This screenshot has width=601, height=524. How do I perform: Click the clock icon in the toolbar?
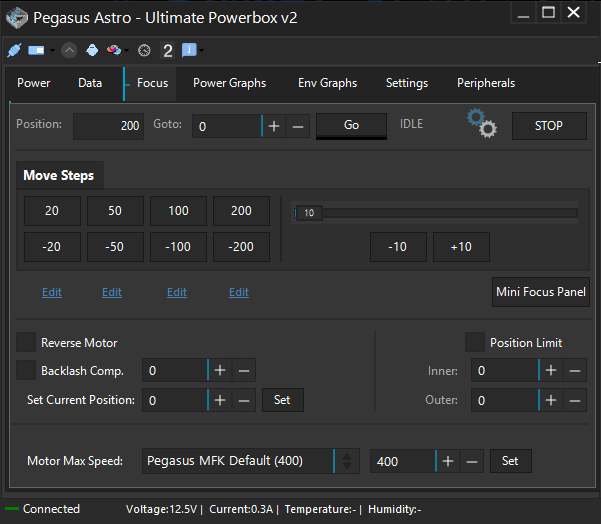(144, 50)
